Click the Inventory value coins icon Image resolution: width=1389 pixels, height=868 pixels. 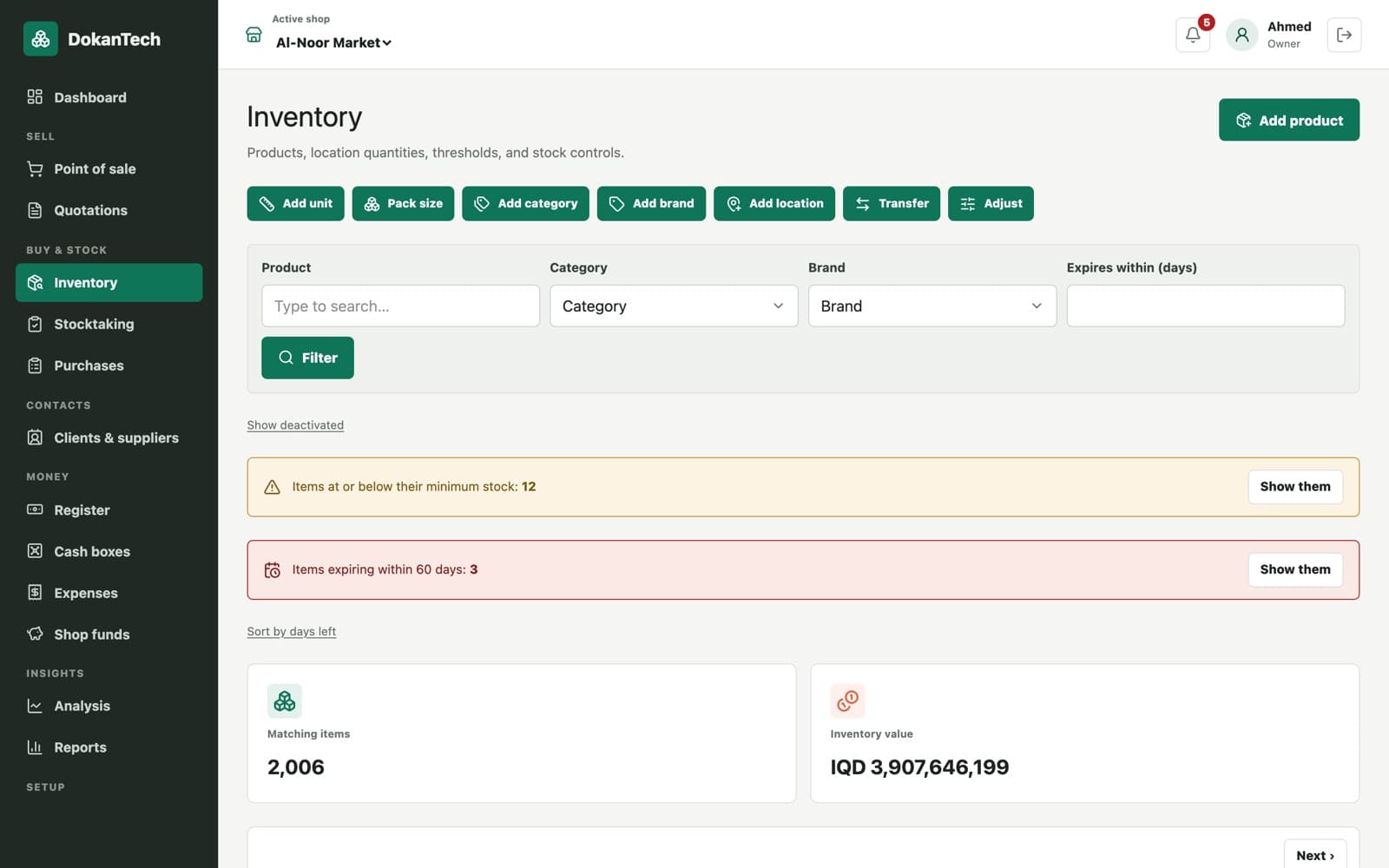point(847,700)
